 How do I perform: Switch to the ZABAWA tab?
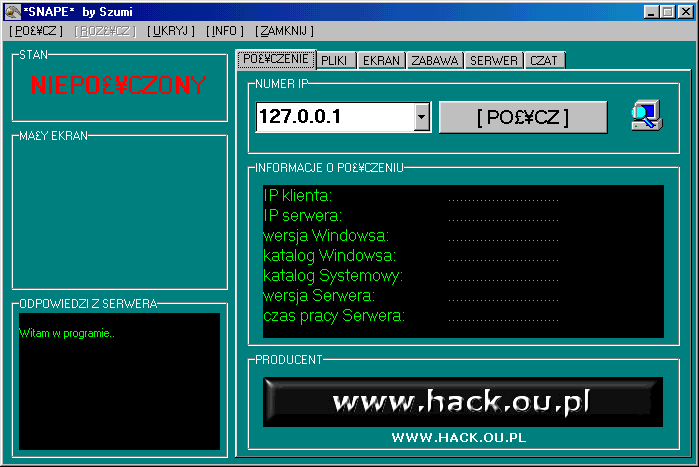435,61
